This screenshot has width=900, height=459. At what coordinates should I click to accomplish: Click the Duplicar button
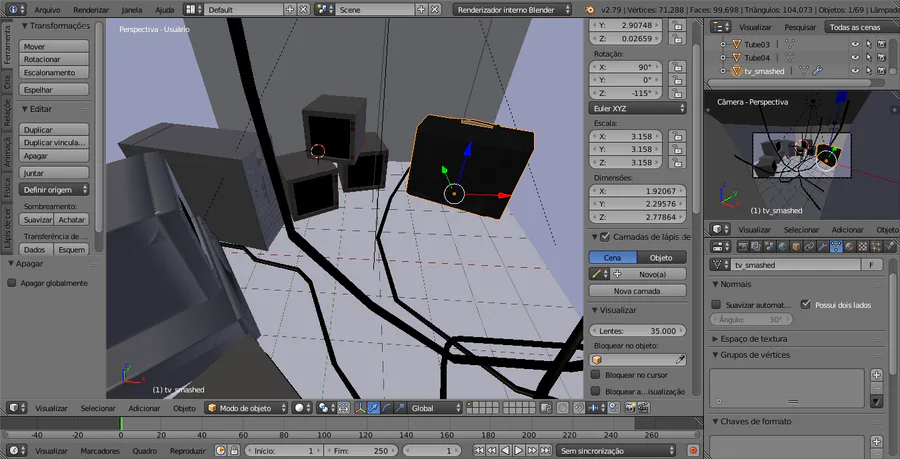pyautogui.click(x=54, y=130)
